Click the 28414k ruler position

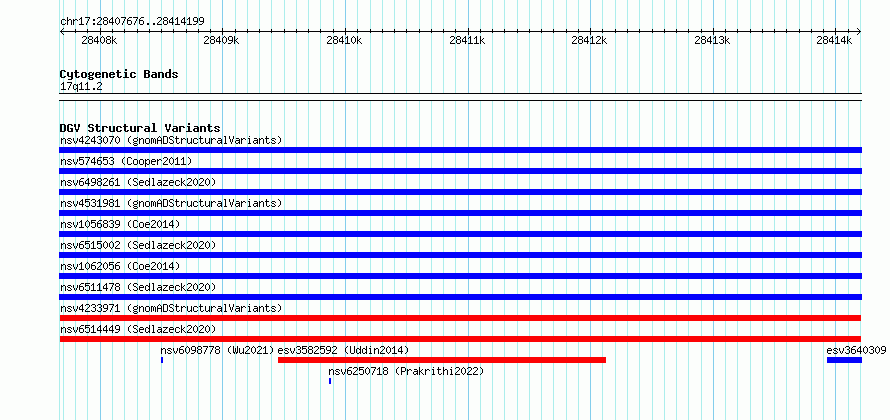834,40
